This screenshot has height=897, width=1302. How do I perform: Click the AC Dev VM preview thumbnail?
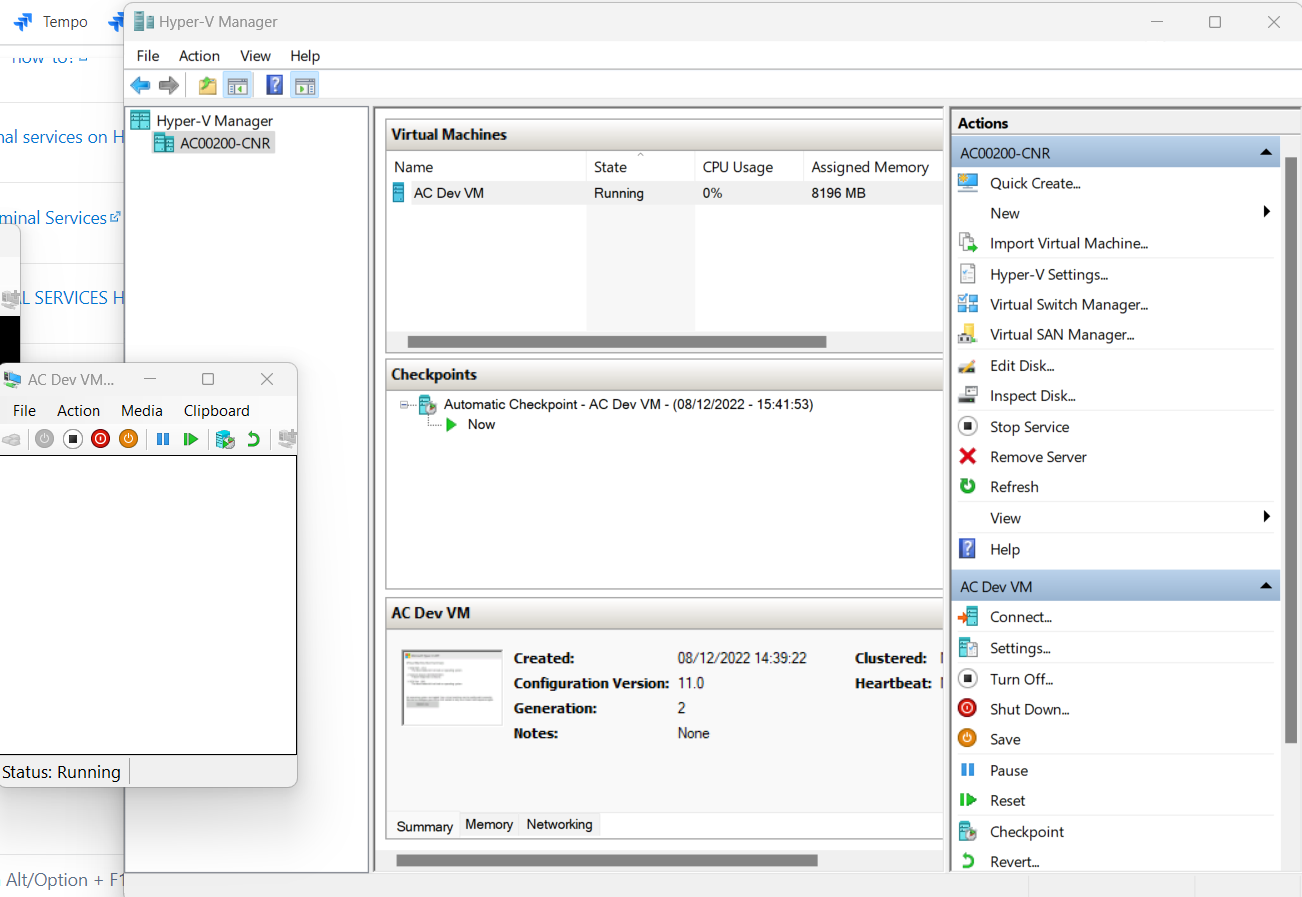coord(452,687)
